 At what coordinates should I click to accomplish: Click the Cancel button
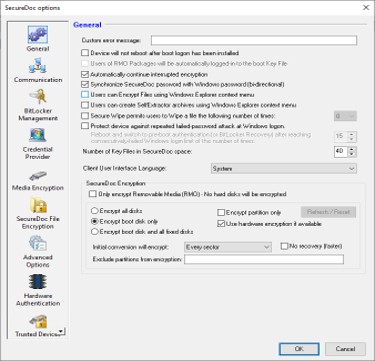[x=345, y=349]
